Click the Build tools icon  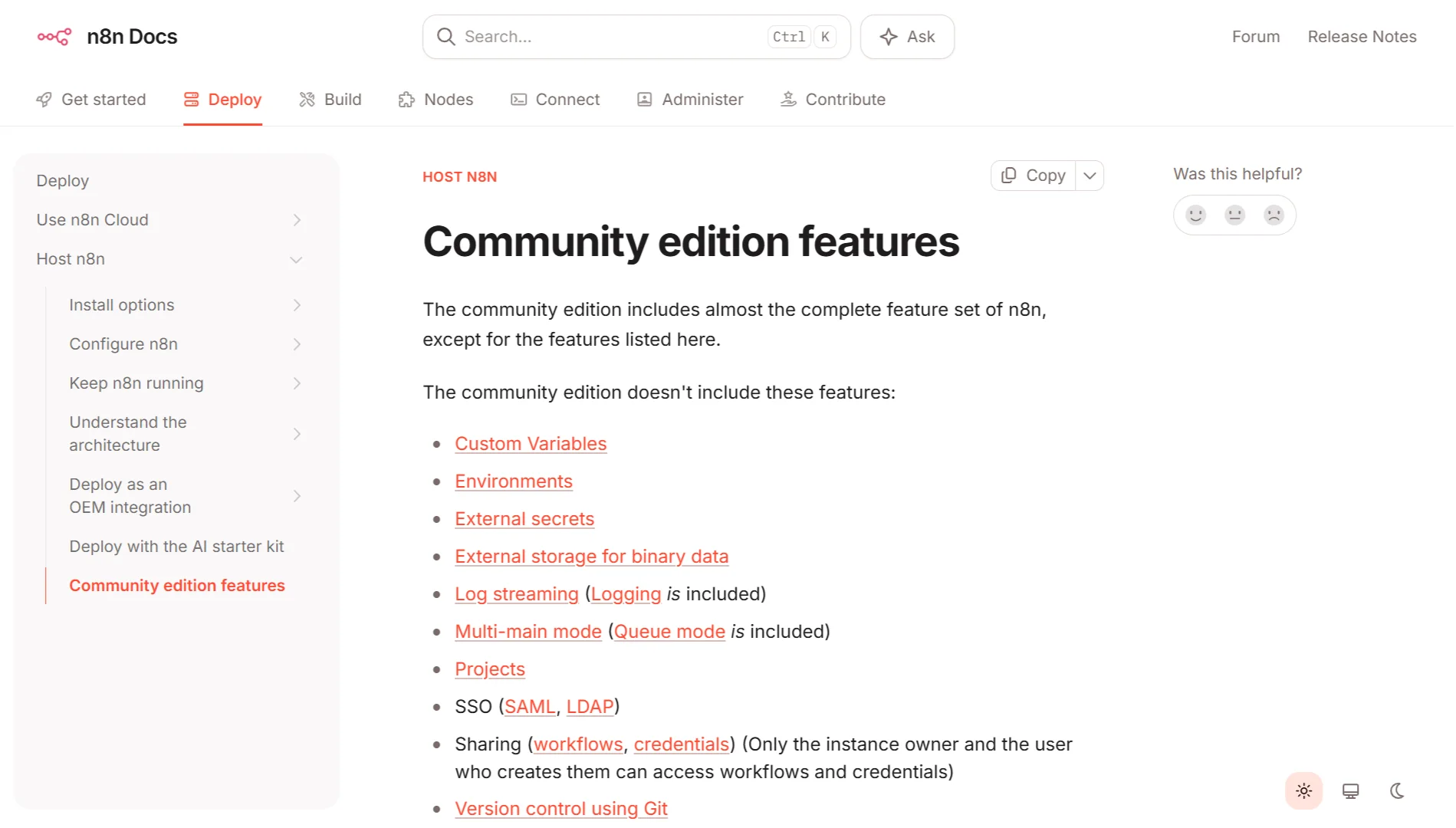(307, 100)
